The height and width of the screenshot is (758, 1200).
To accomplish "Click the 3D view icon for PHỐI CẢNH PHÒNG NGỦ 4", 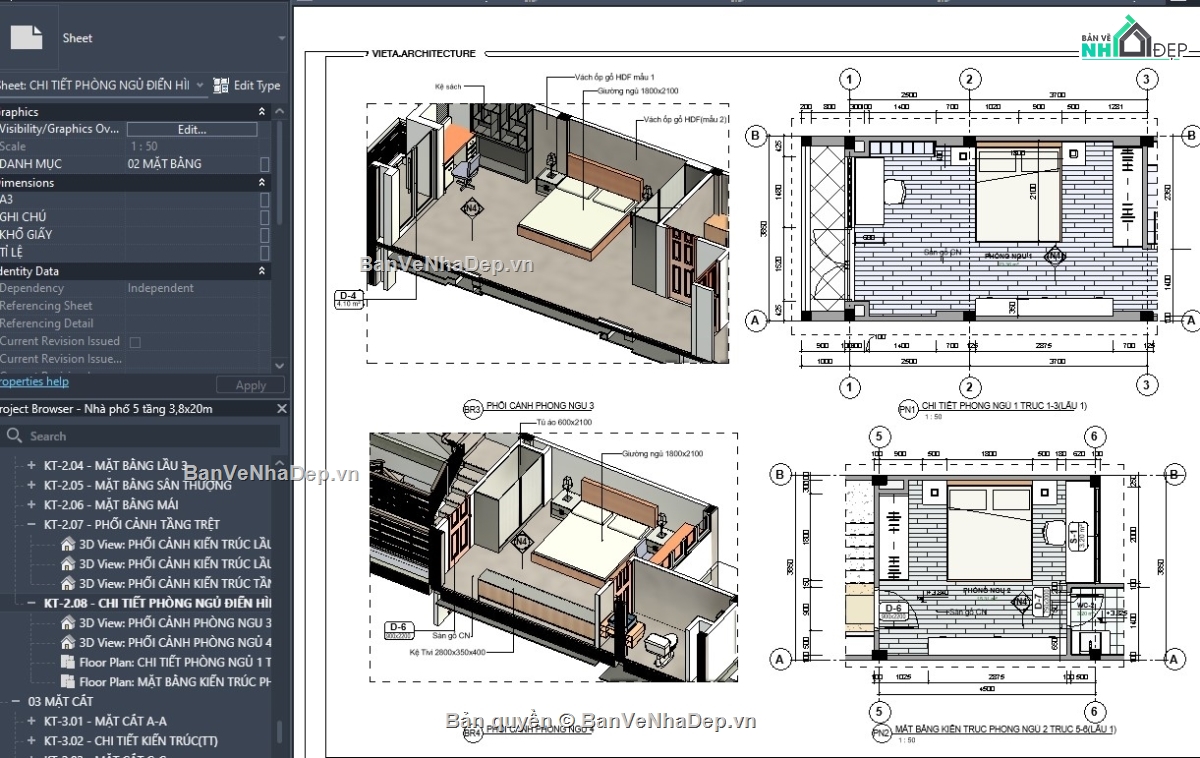I will coord(68,643).
